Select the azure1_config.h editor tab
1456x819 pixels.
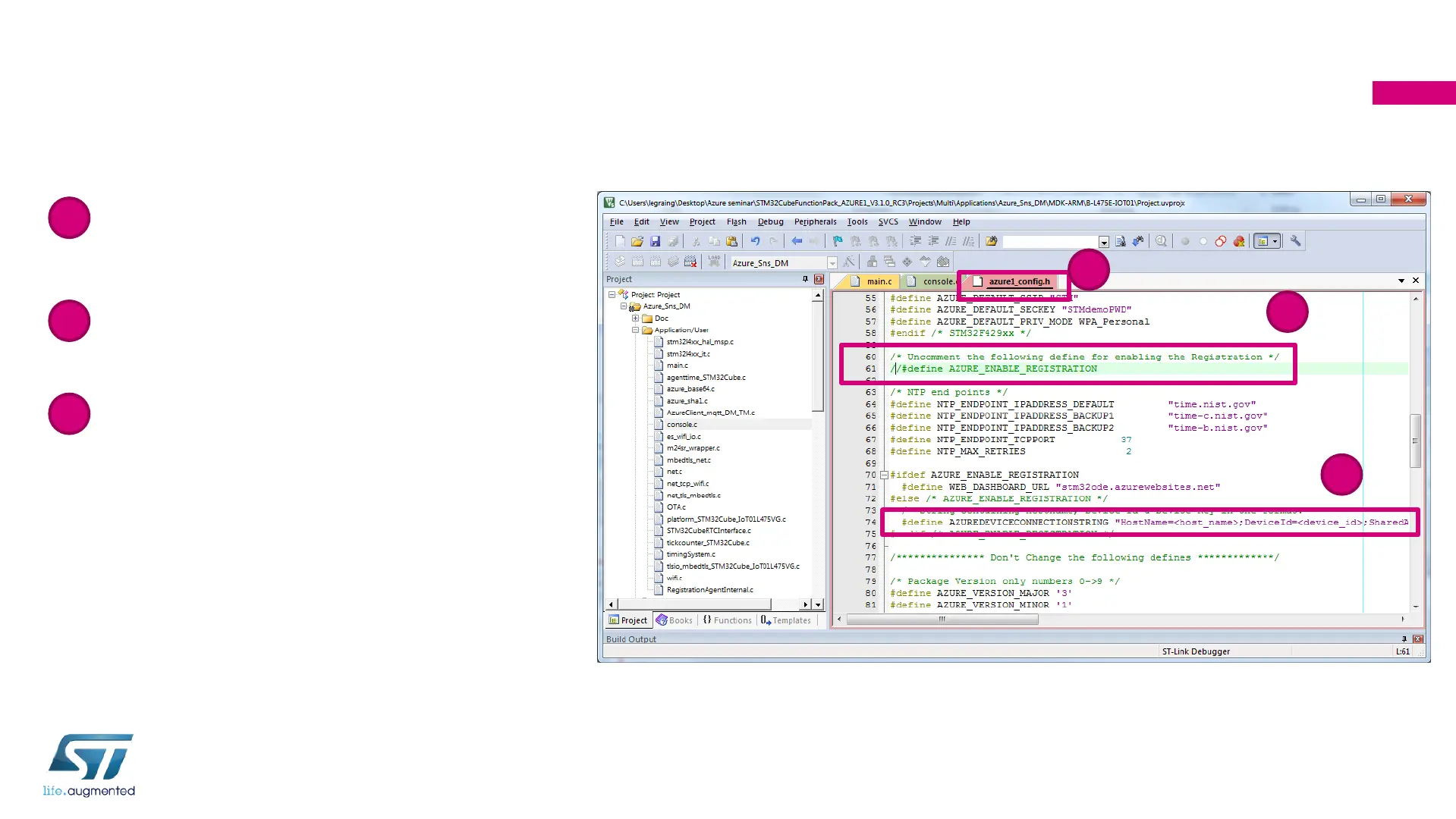point(1014,281)
